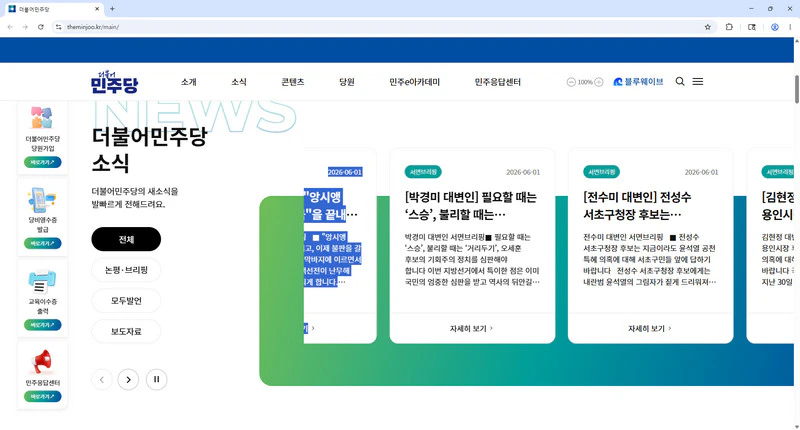Pause the news slider
This screenshot has width=800, height=430.
(156, 380)
